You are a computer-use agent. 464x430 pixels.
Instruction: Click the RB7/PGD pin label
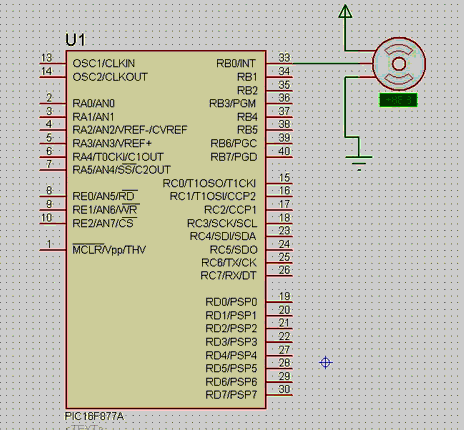234,157
